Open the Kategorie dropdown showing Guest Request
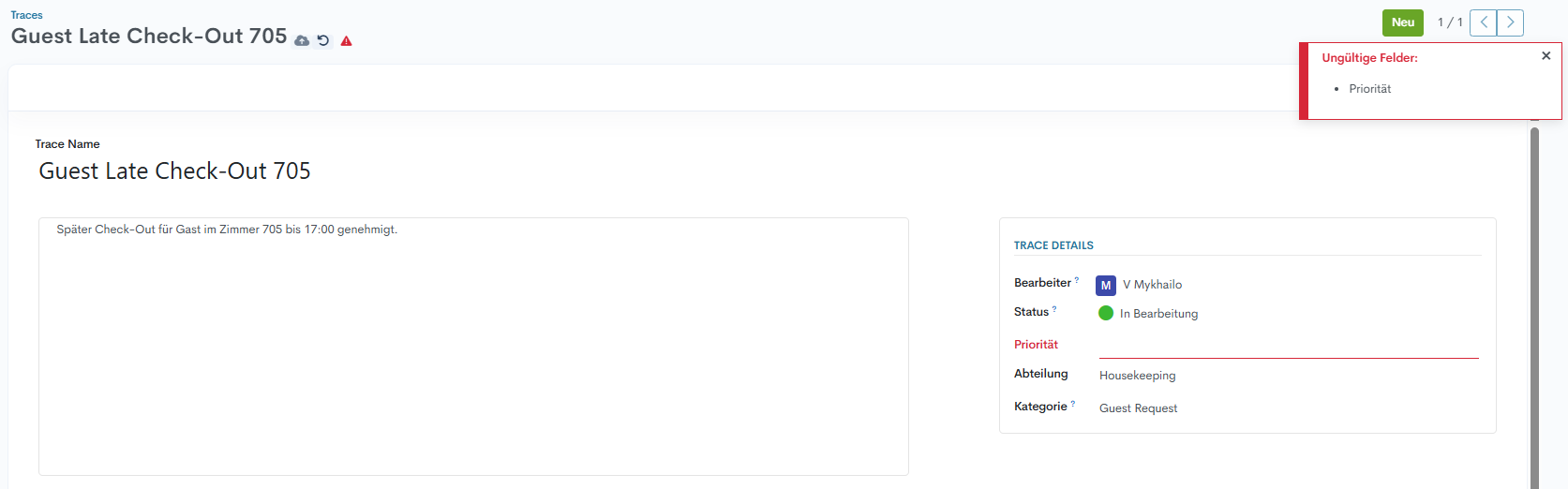 [1288, 408]
